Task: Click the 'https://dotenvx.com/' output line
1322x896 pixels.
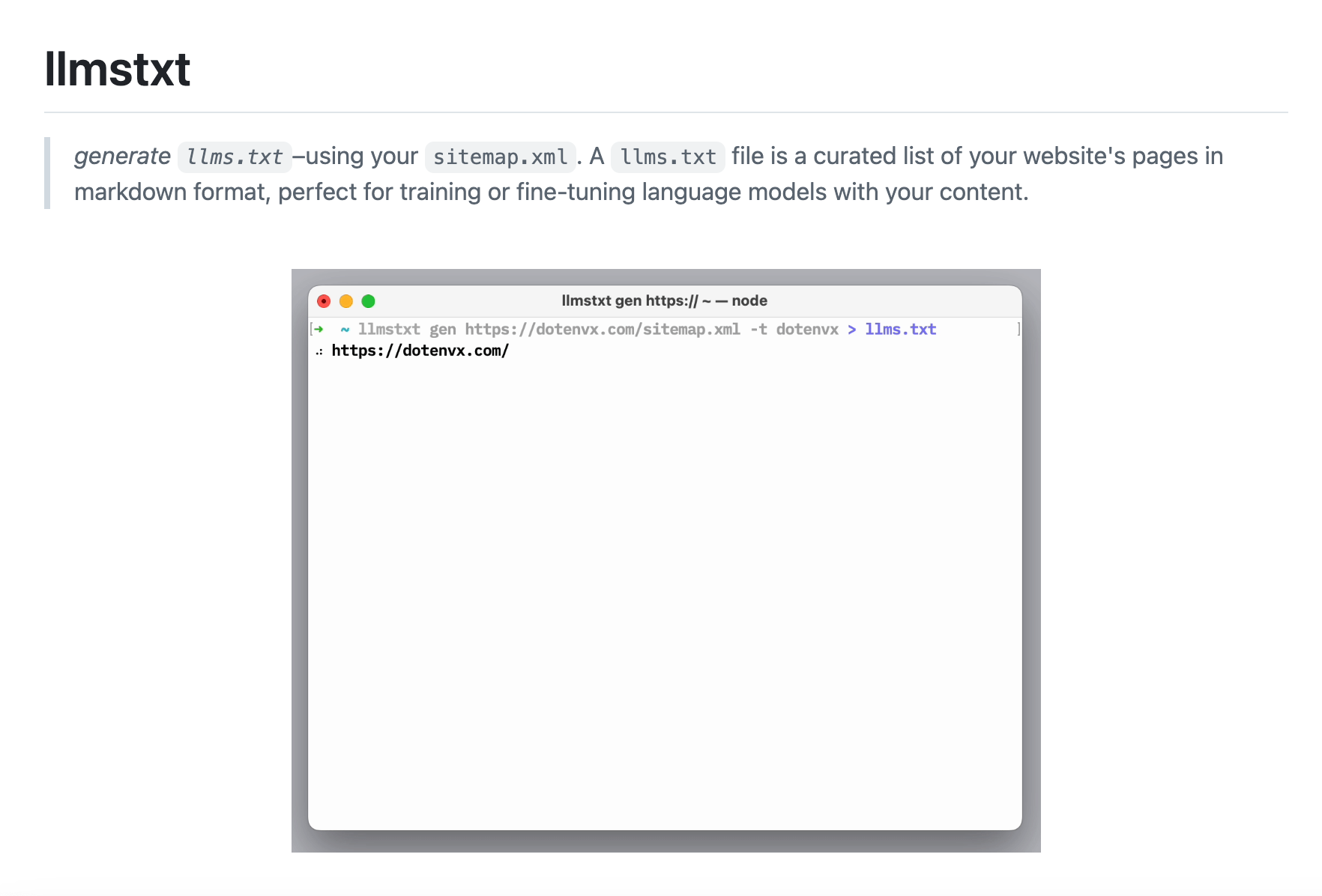Action: pos(420,351)
